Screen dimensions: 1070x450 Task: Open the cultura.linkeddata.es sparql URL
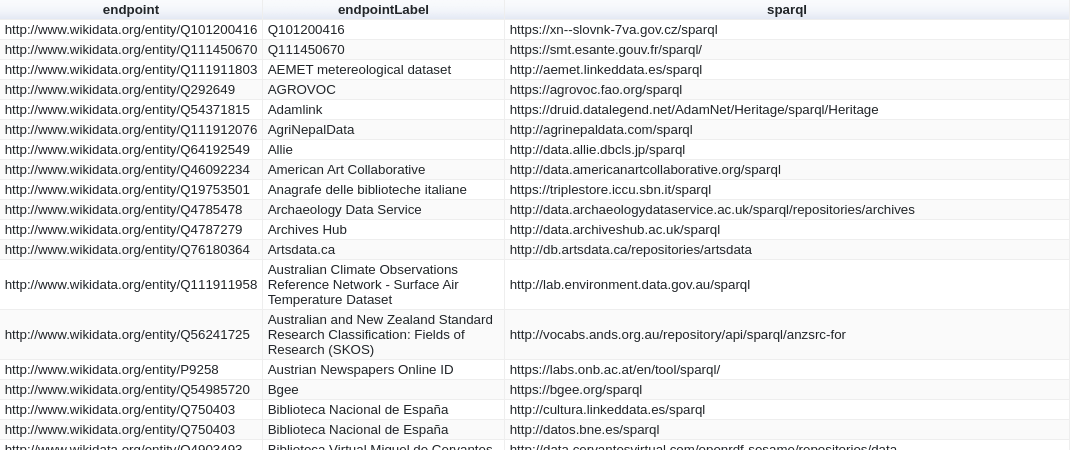607,410
